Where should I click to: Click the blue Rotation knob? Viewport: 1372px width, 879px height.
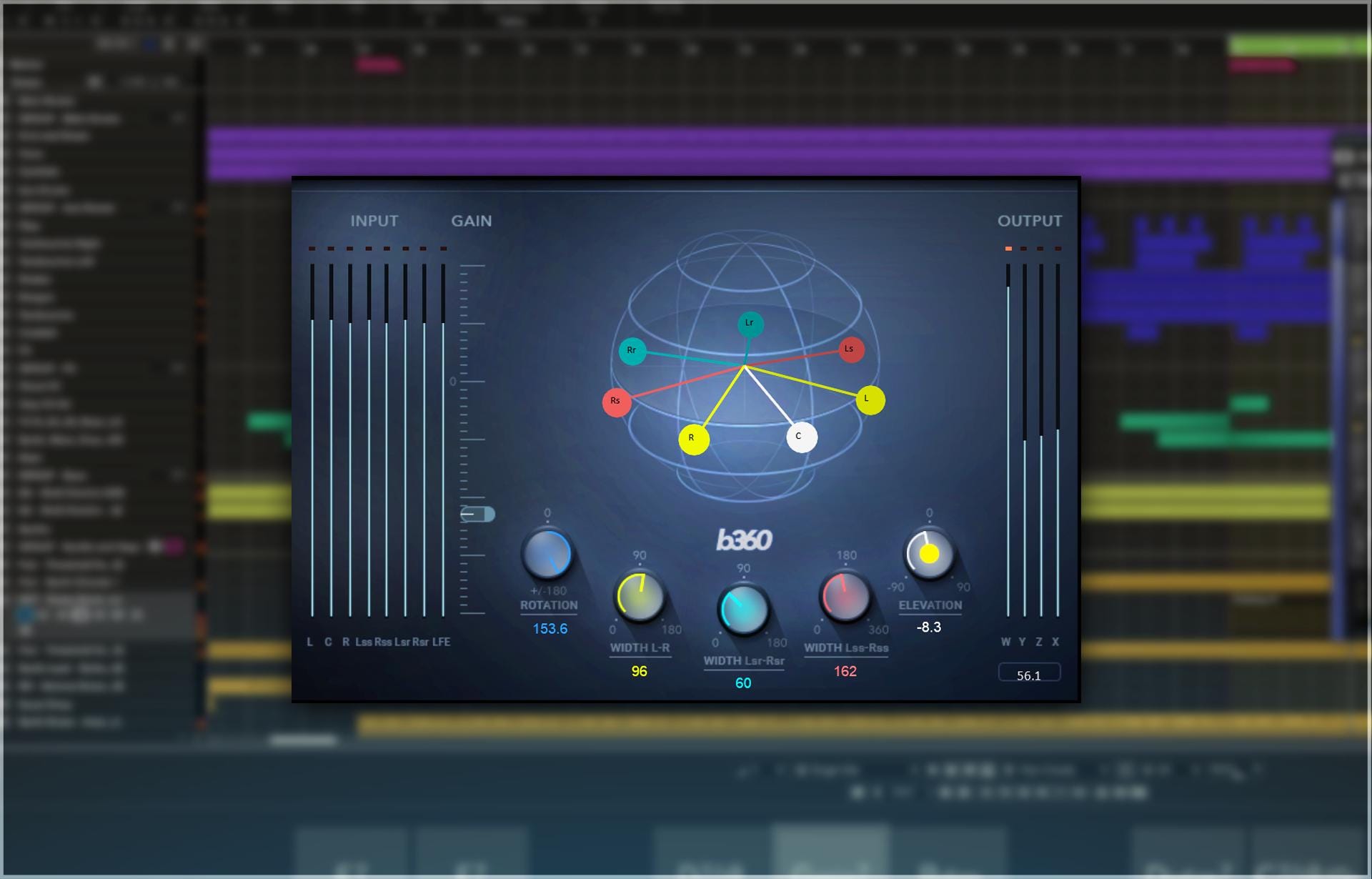tap(547, 554)
